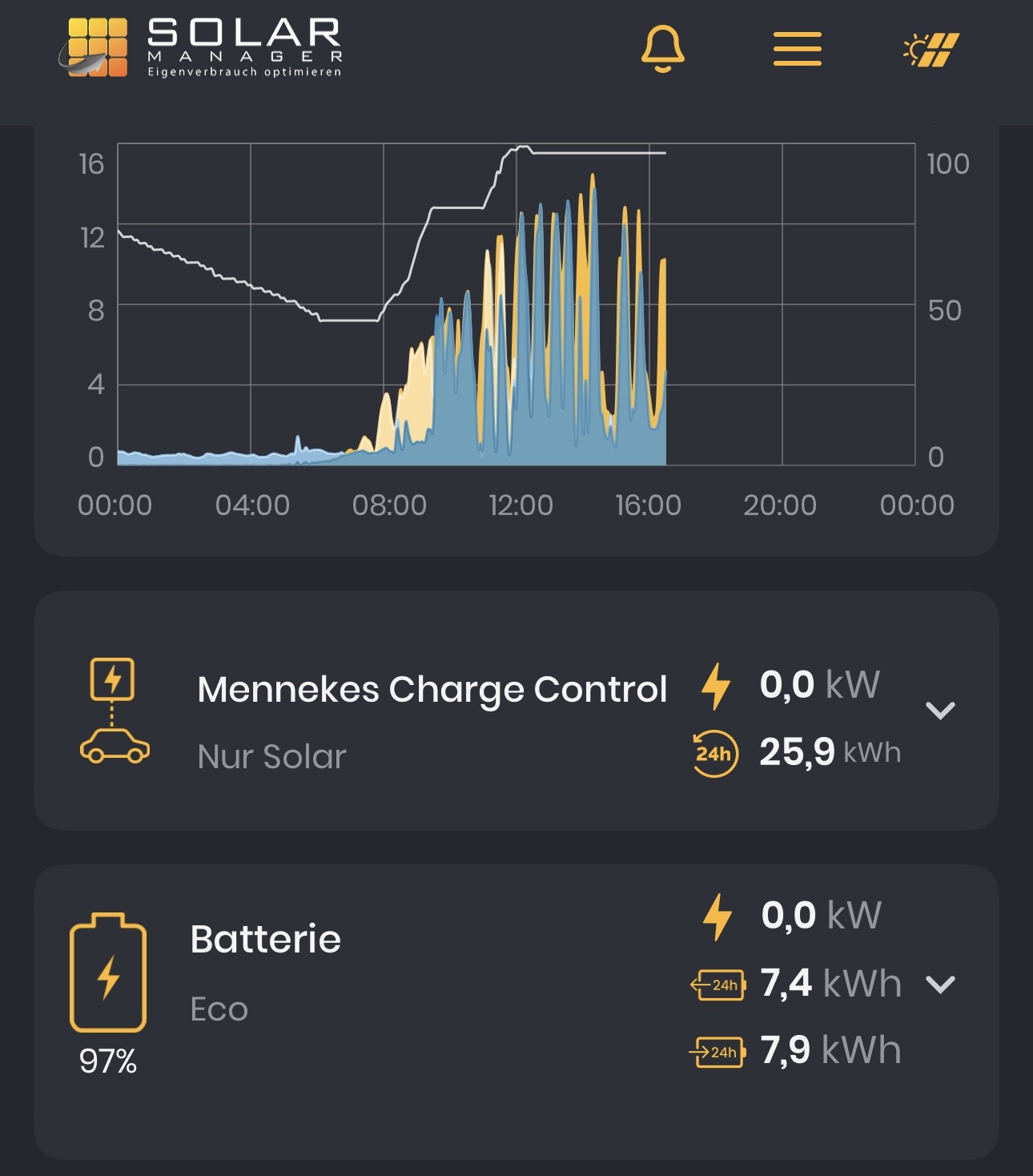Image resolution: width=1033 pixels, height=1176 pixels.
Task: Select the Mennekes Charge Control title
Action: 432,689
